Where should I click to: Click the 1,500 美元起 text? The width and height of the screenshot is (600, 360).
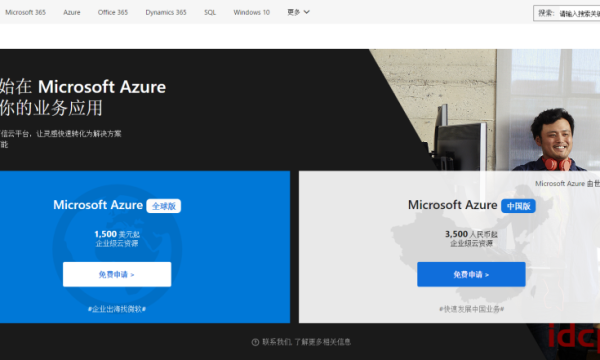[x=117, y=234]
